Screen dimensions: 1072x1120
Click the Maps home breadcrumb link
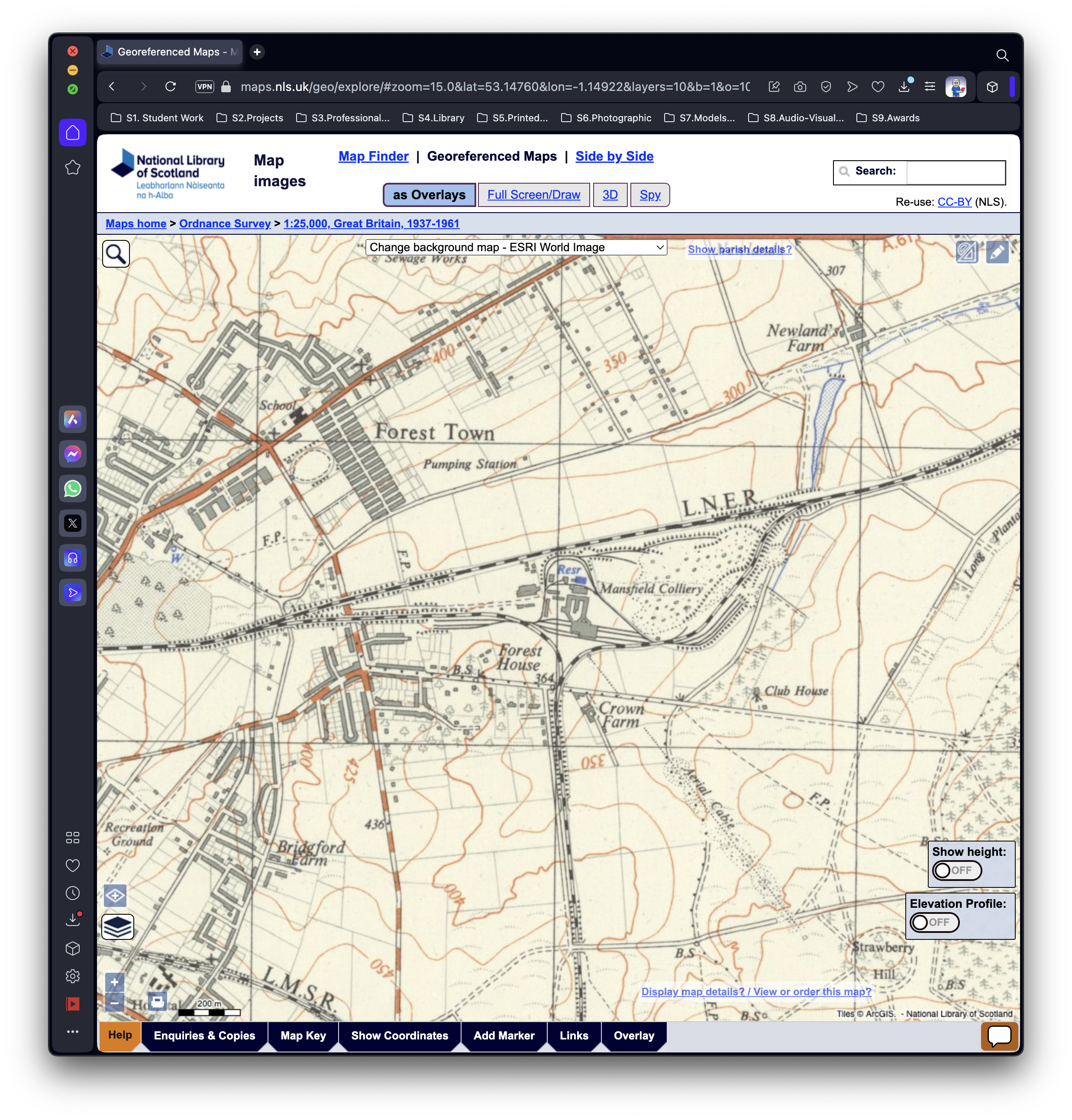pyautogui.click(x=135, y=223)
